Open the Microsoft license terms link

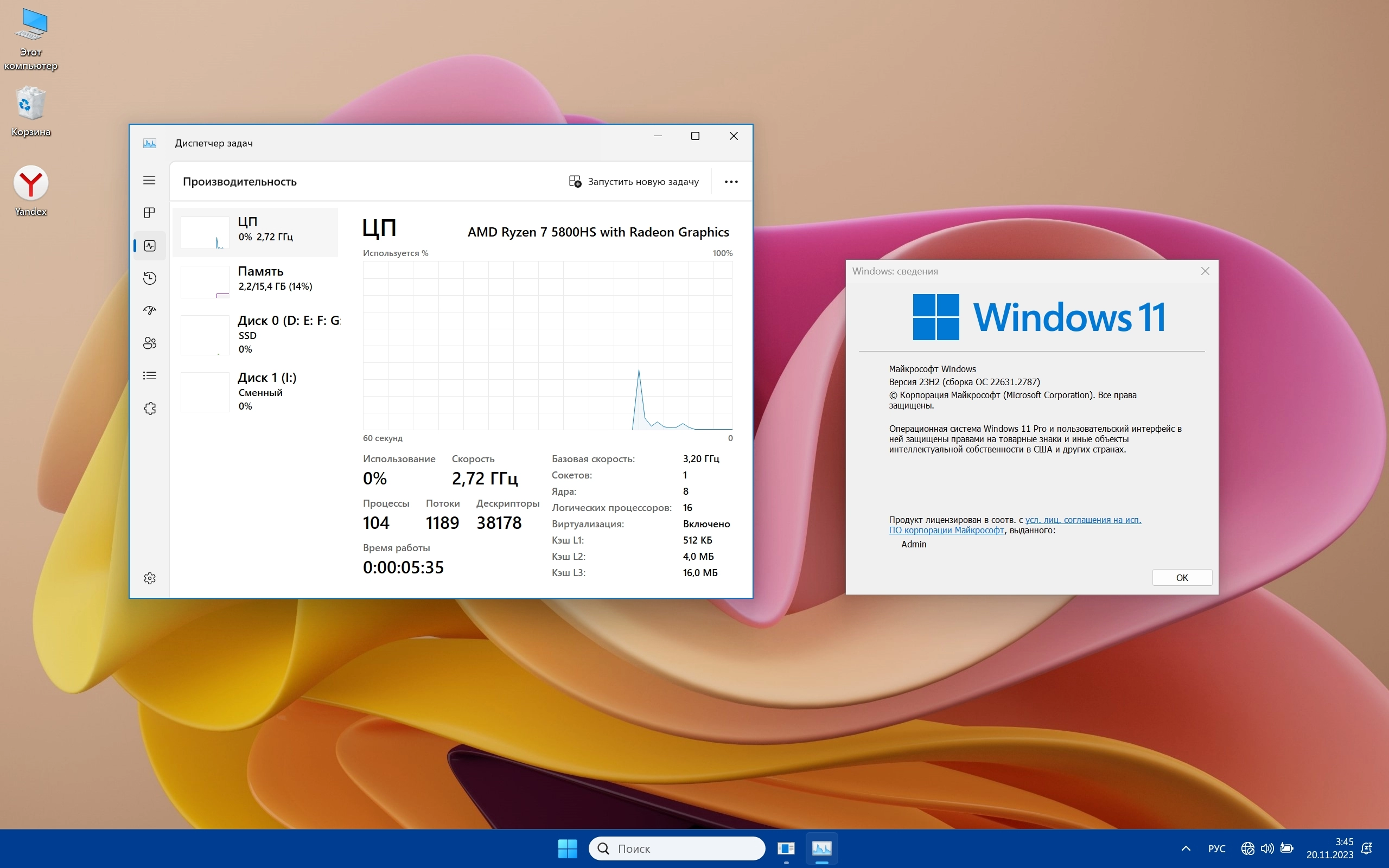[x=1082, y=520]
